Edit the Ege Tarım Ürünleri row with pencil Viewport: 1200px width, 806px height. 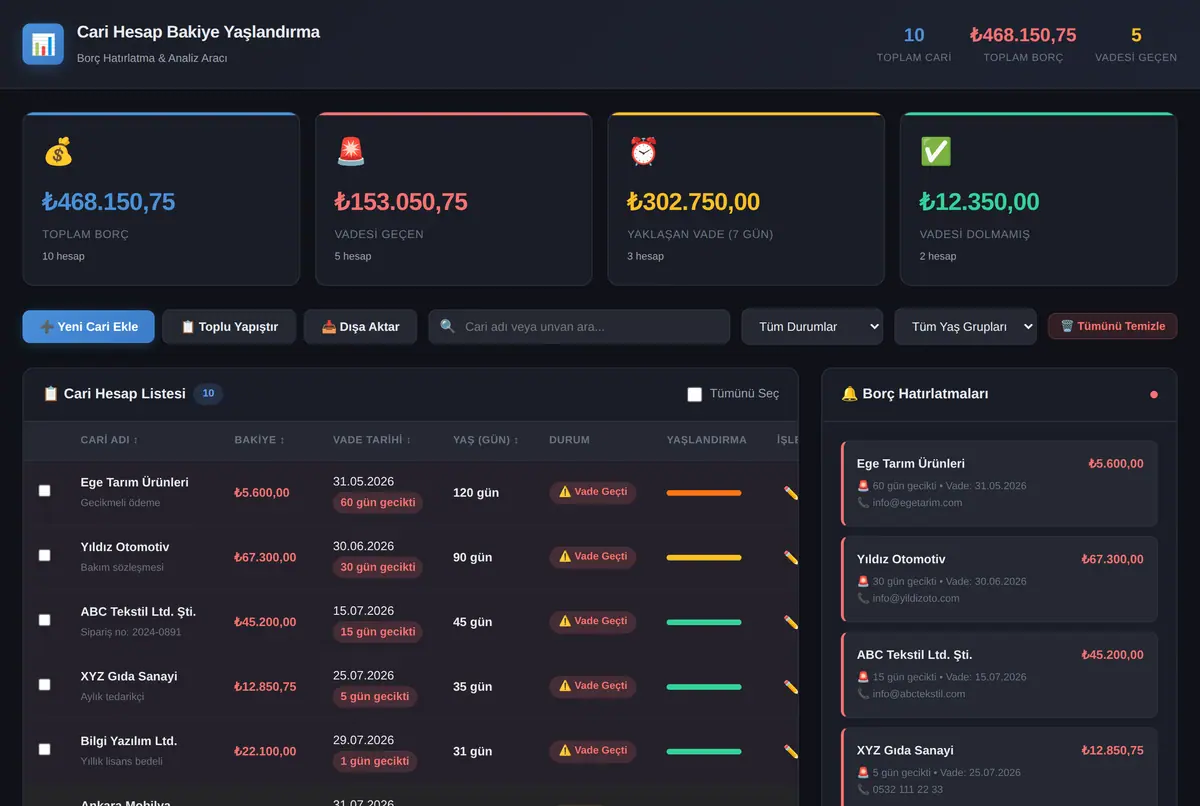(x=791, y=493)
